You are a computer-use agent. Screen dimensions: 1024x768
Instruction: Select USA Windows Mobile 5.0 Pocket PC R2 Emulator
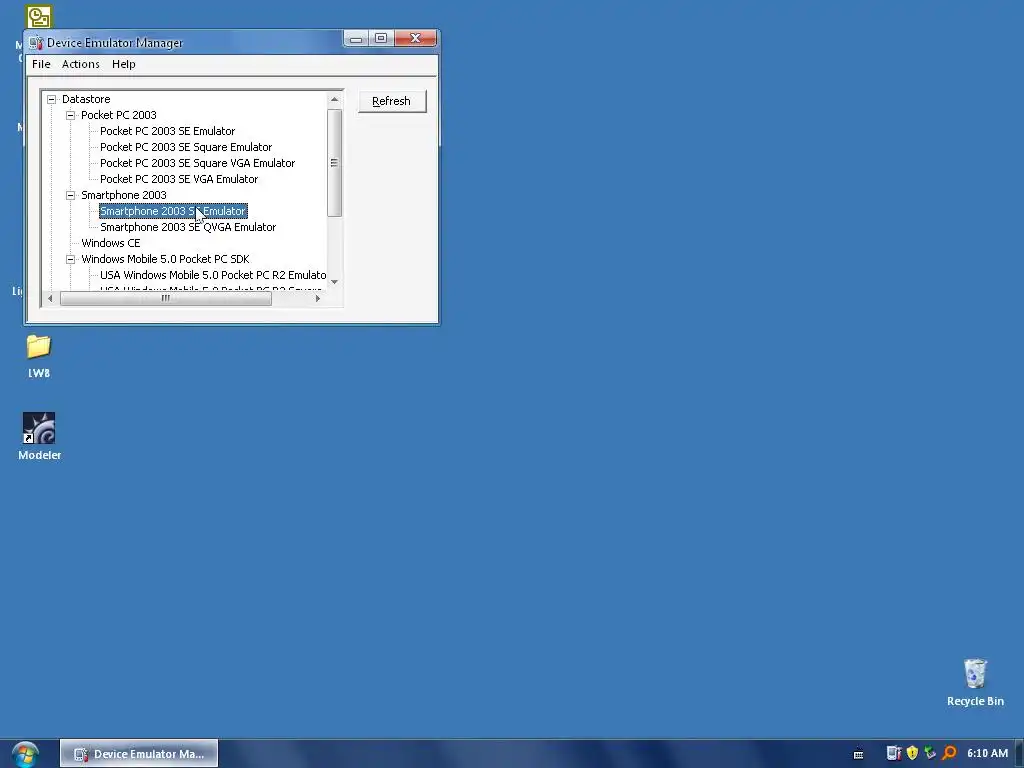[213, 275]
